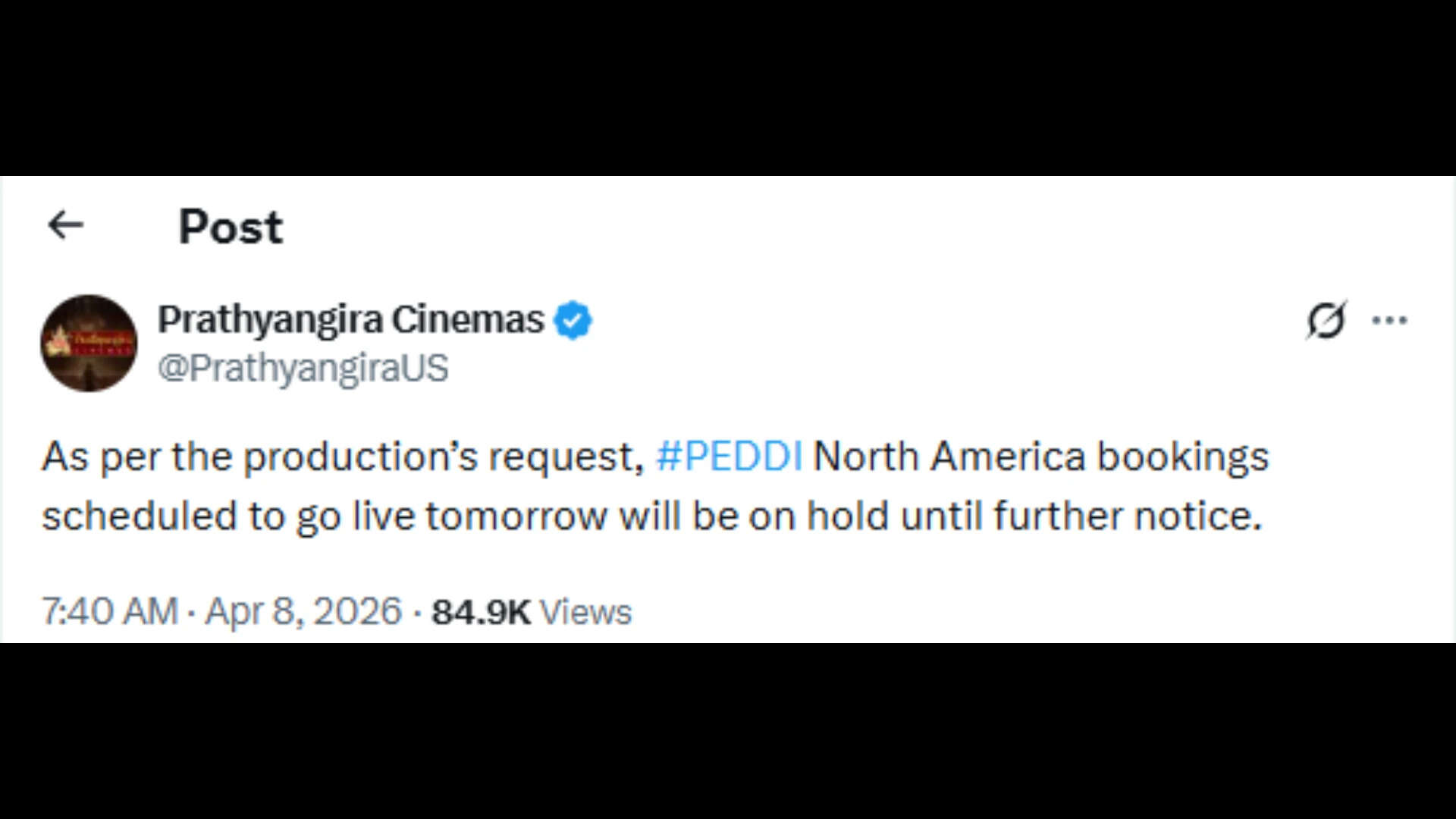Viewport: 1456px width, 819px height.
Task: Open the Prathyangira Cinemas profile avatar
Action: [89, 344]
